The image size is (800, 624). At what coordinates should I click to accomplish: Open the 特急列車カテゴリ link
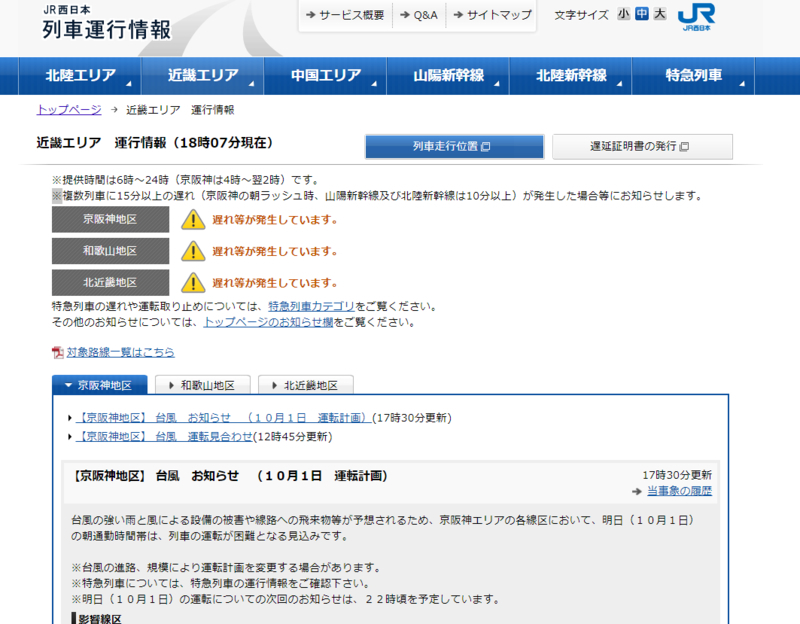pos(311,306)
